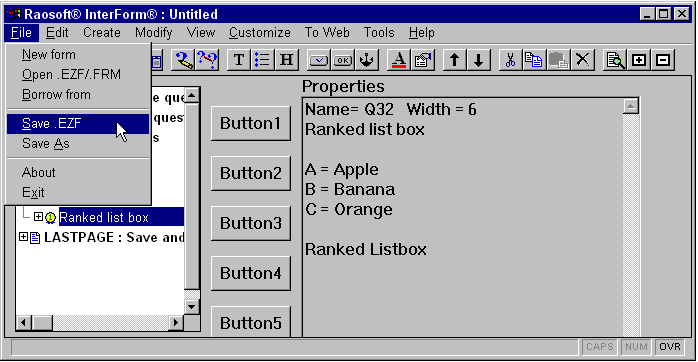
Task: Open the font color A icon
Action: [399, 60]
